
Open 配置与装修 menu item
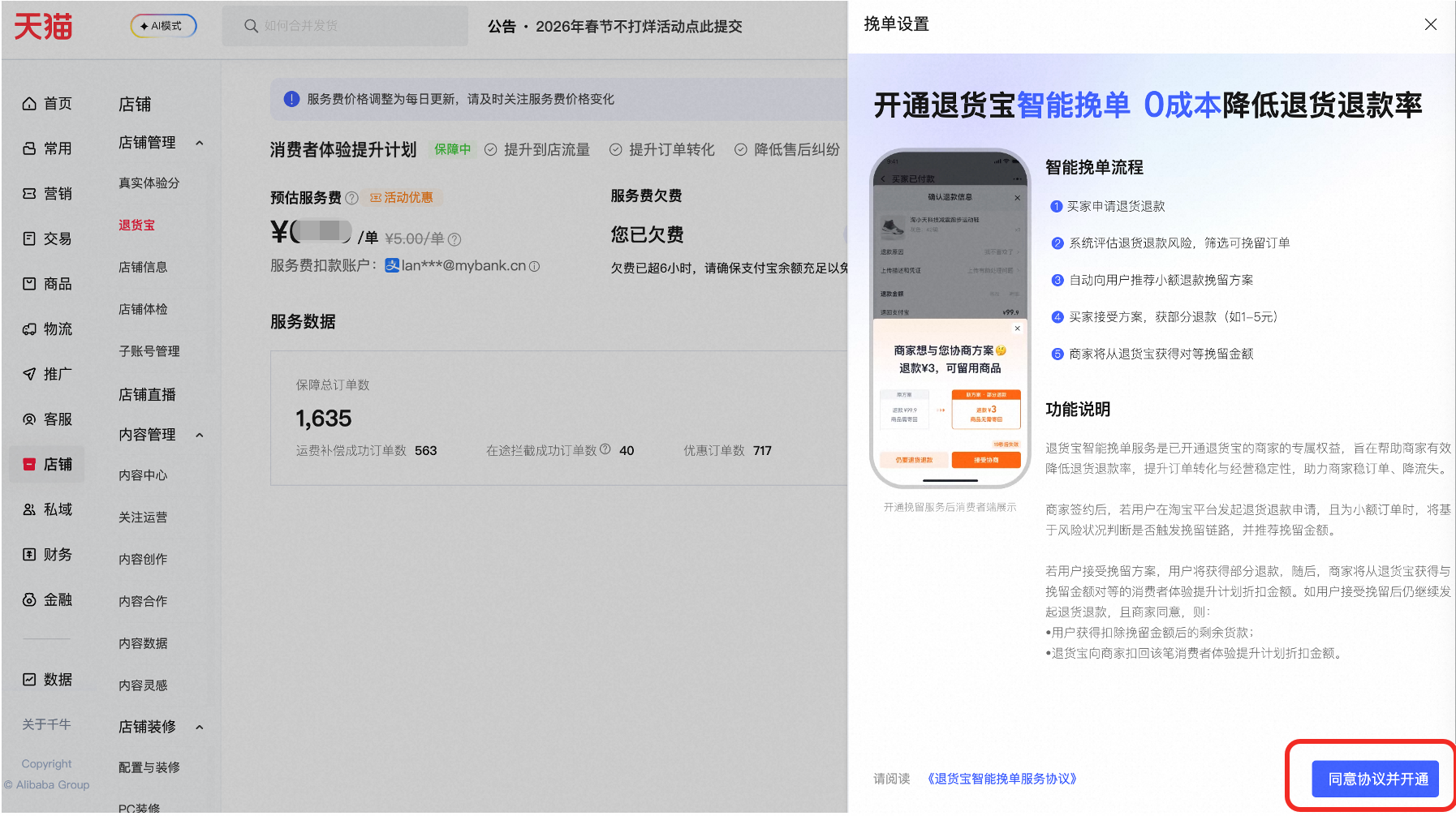tap(149, 767)
